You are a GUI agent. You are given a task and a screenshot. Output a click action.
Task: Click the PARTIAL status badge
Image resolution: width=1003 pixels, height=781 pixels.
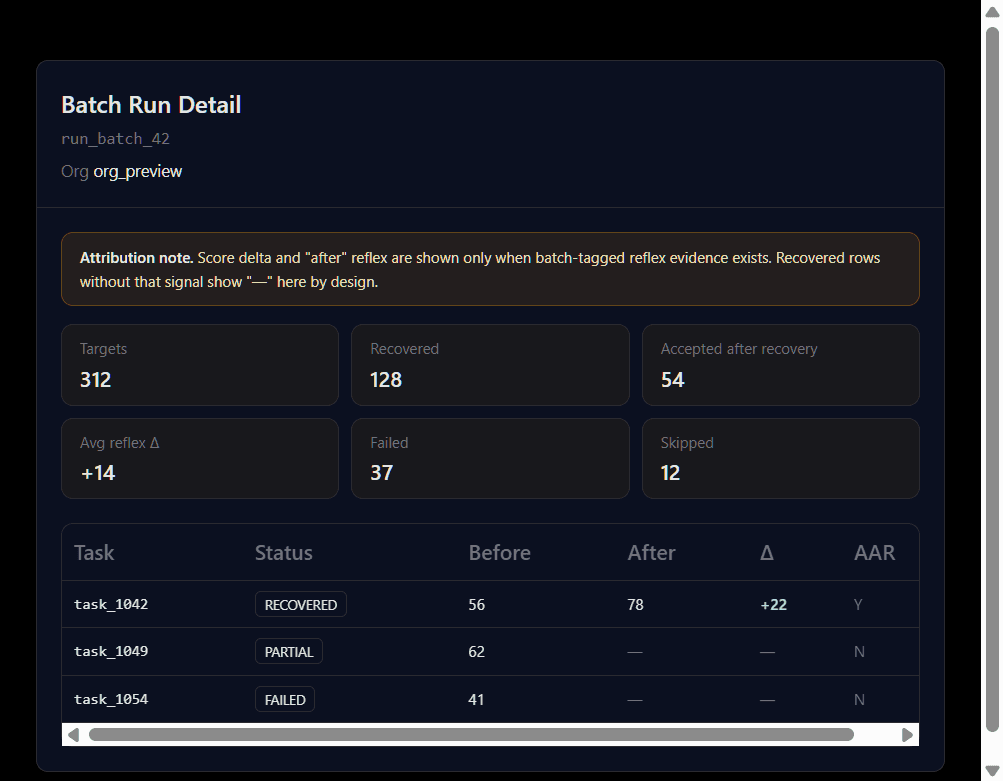(x=288, y=651)
